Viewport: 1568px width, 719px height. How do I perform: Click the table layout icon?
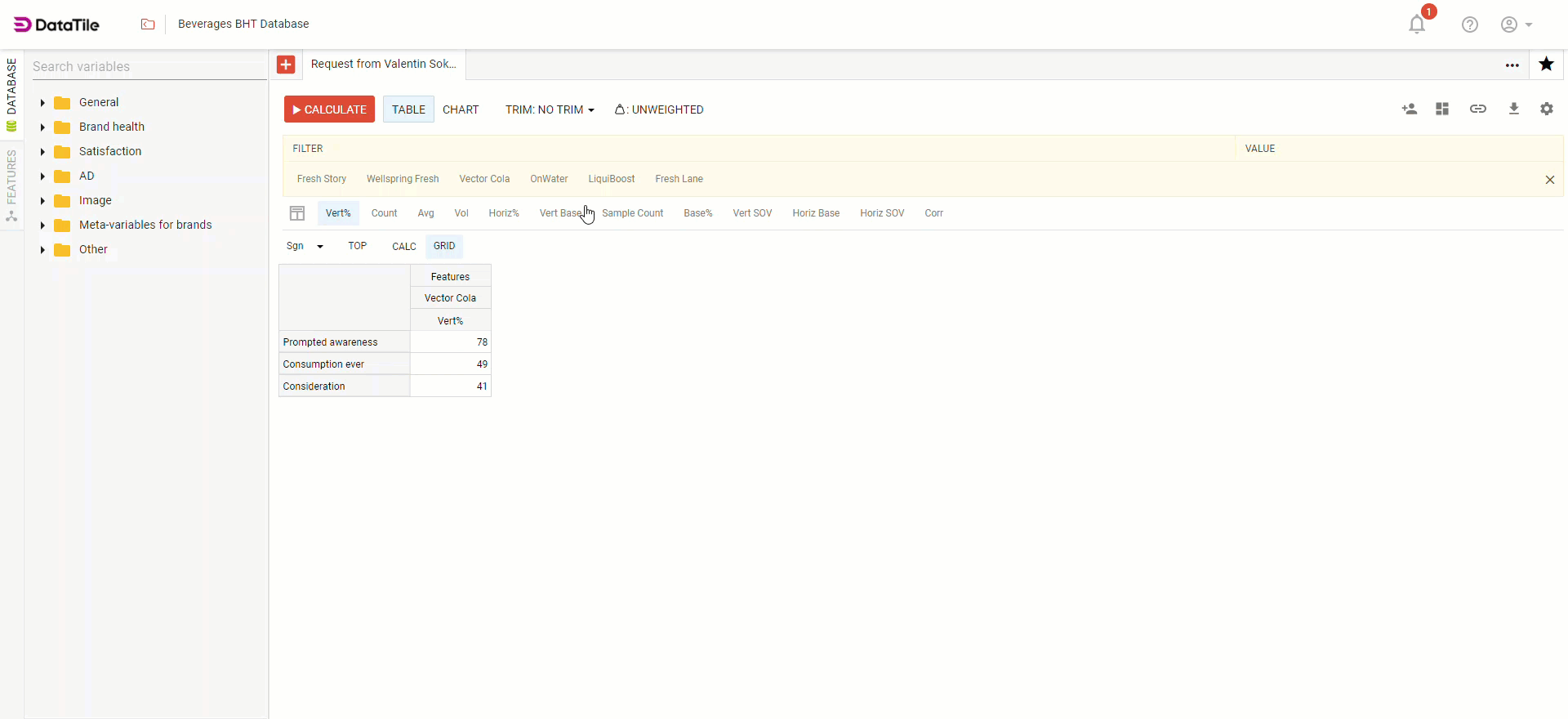click(x=297, y=213)
